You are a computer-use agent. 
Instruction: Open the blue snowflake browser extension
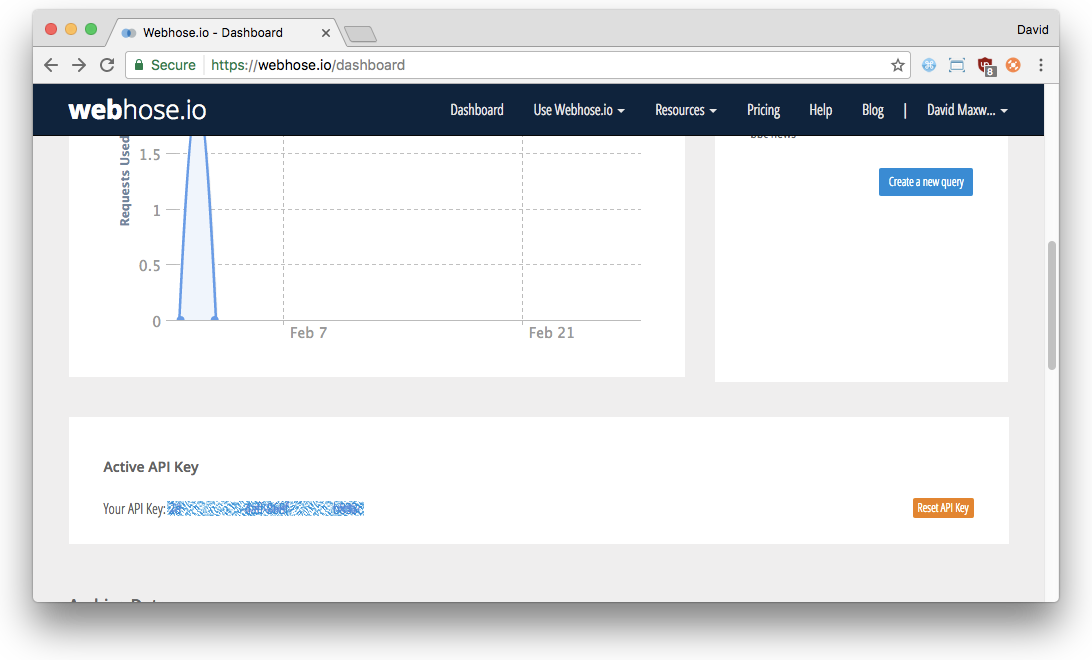click(x=929, y=65)
